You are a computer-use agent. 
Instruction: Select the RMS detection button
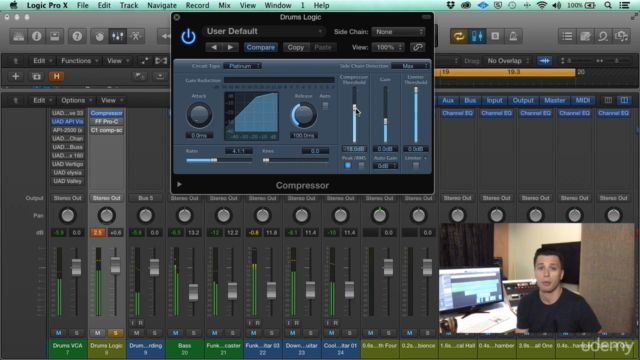tap(361, 166)
